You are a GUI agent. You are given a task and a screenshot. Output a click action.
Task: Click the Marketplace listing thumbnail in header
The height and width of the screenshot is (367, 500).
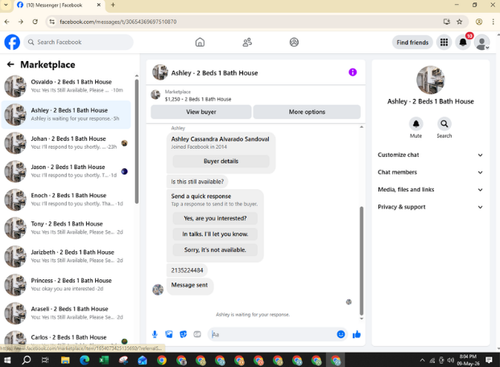pyautogui.click(x=156, y=95)
